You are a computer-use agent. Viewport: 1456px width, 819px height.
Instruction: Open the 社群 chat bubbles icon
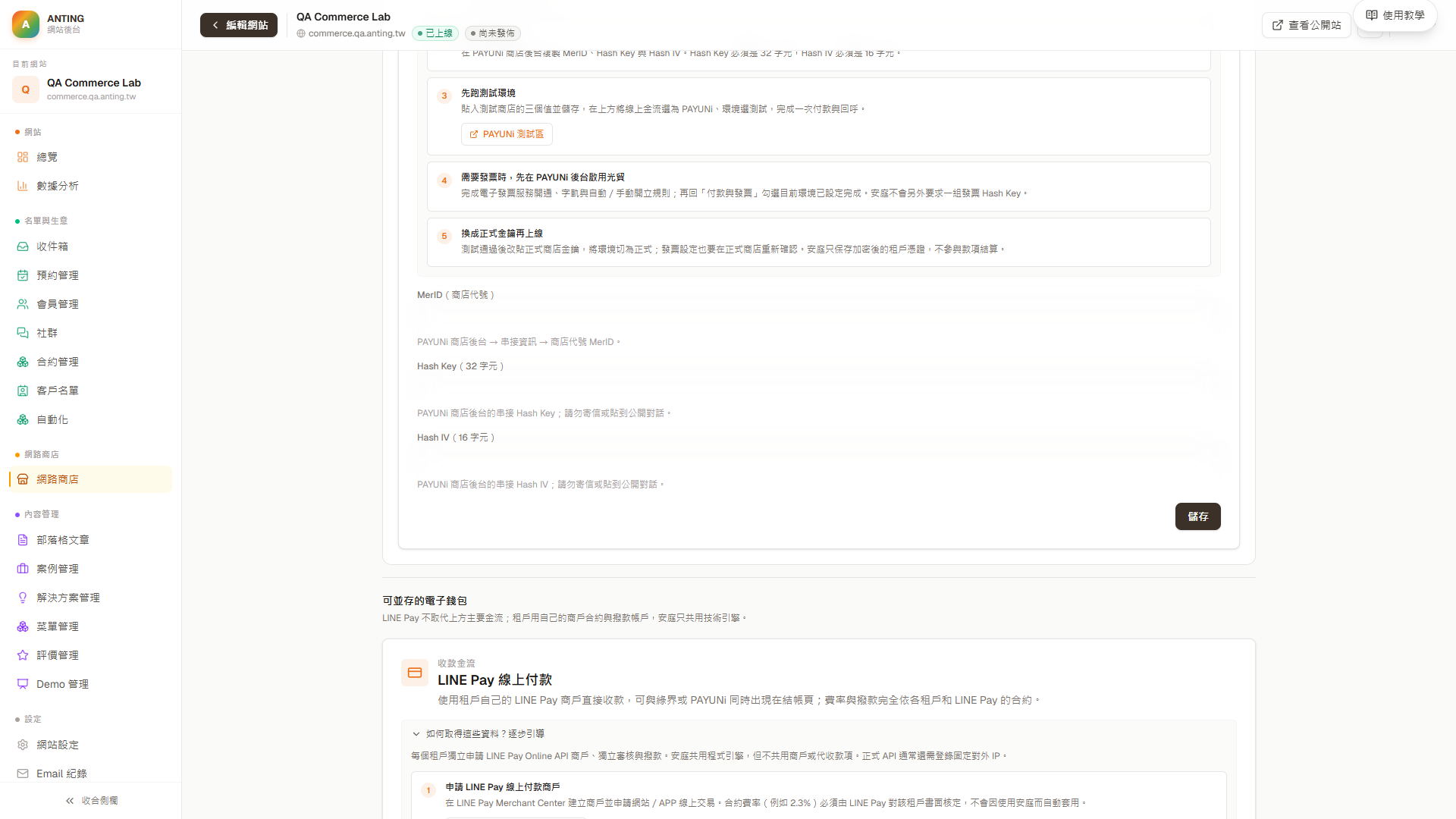pos(23,333)
